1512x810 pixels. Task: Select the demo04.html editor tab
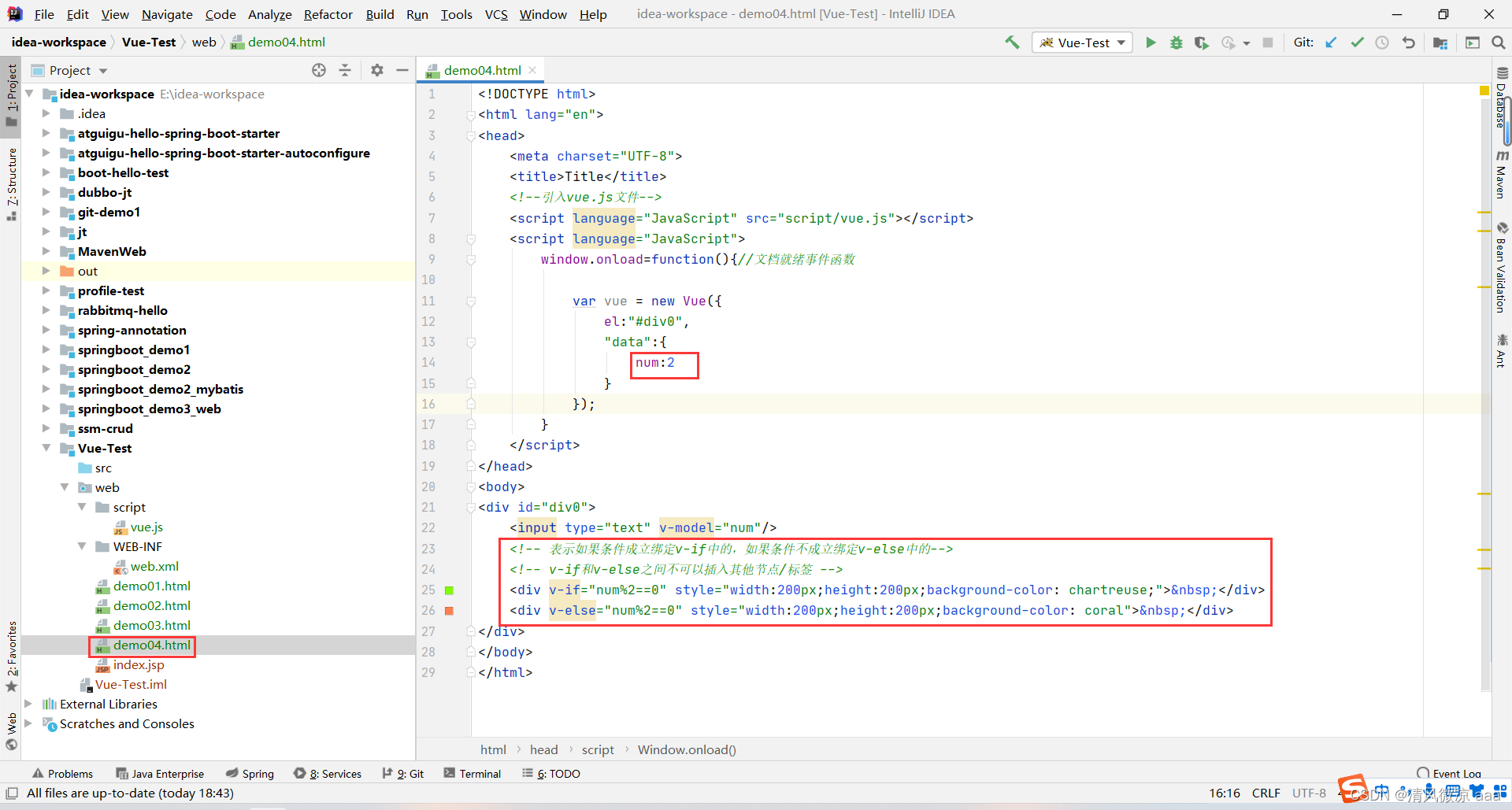point(482,70)
